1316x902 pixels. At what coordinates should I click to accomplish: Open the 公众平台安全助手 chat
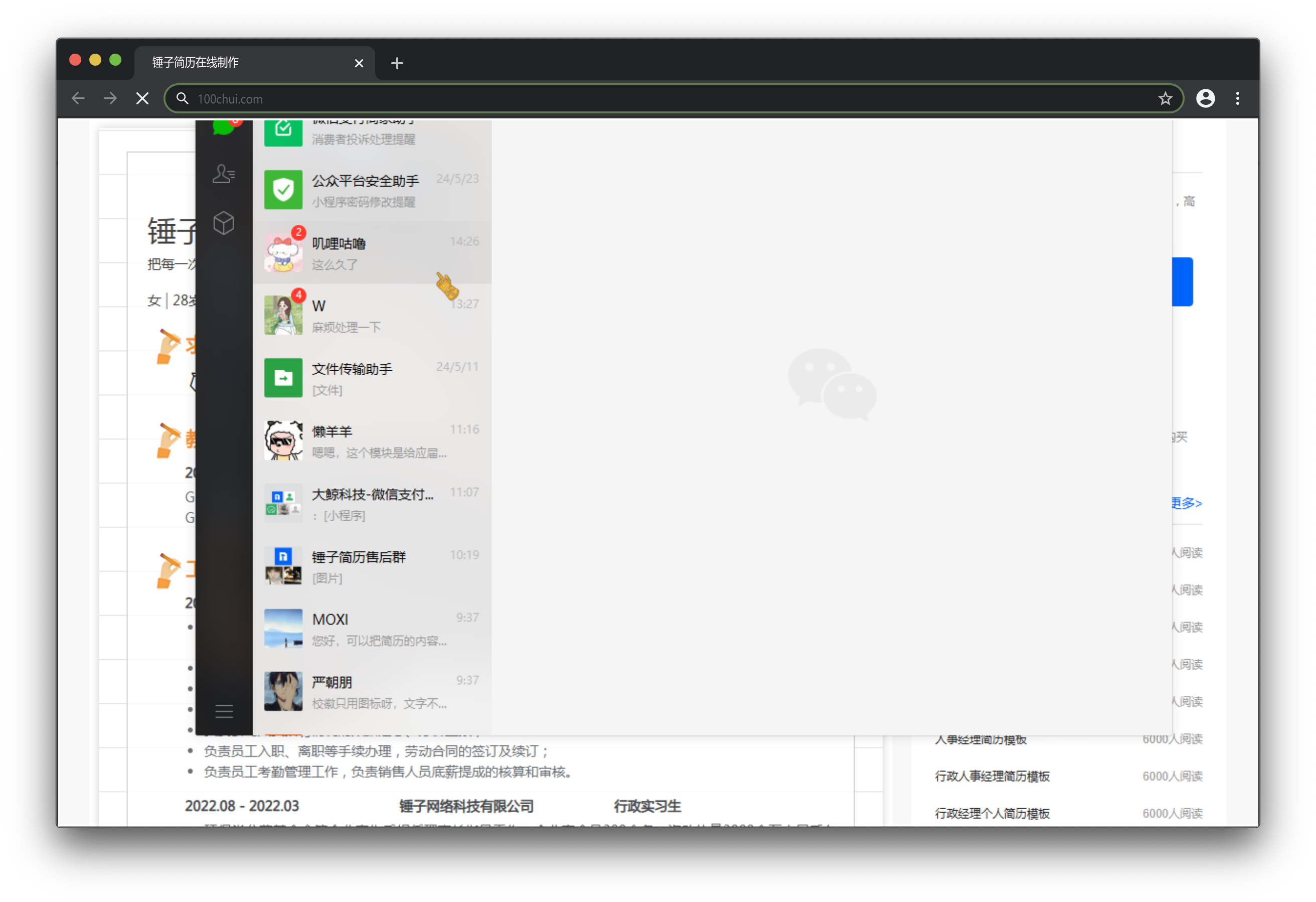(x=372, y=190)
